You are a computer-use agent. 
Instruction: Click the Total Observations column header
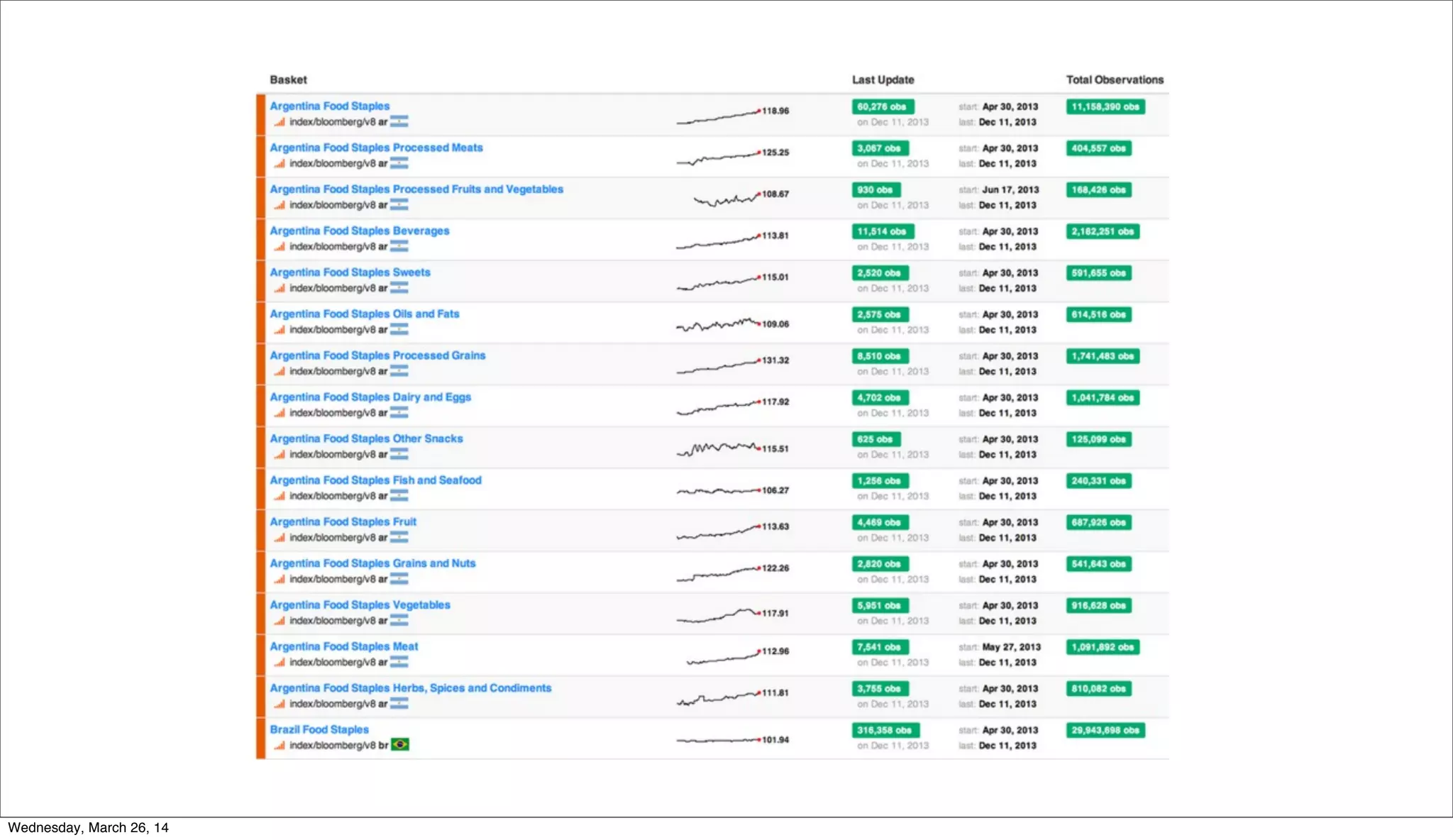(1115, 79)
